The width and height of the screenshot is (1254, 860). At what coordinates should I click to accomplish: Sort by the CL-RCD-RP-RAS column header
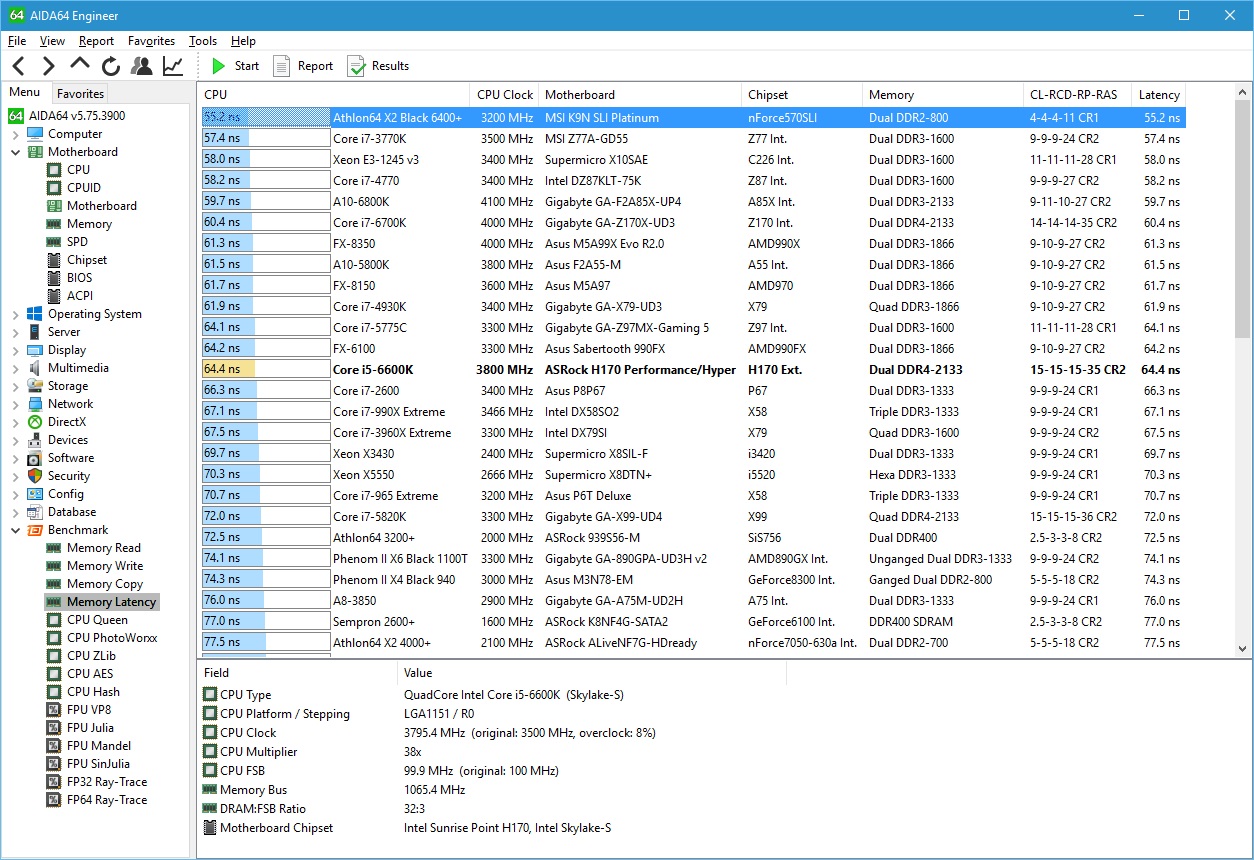click(x=1077, y=95)
